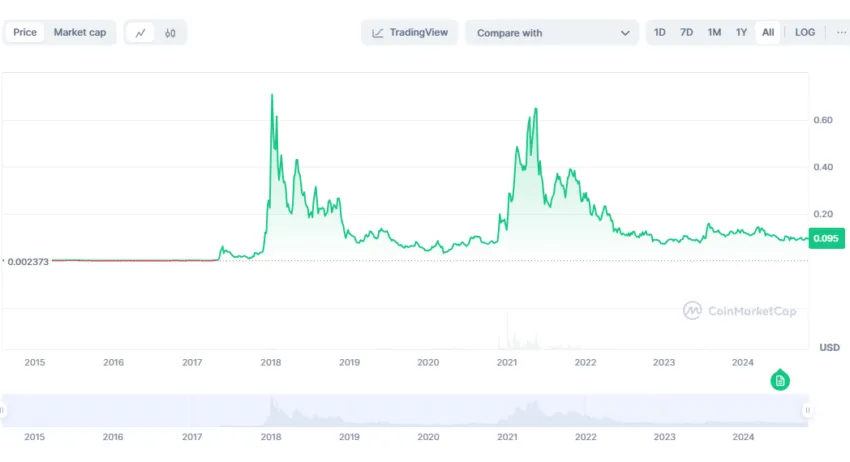Click the 0.60 price axis label

click(823, 120)
